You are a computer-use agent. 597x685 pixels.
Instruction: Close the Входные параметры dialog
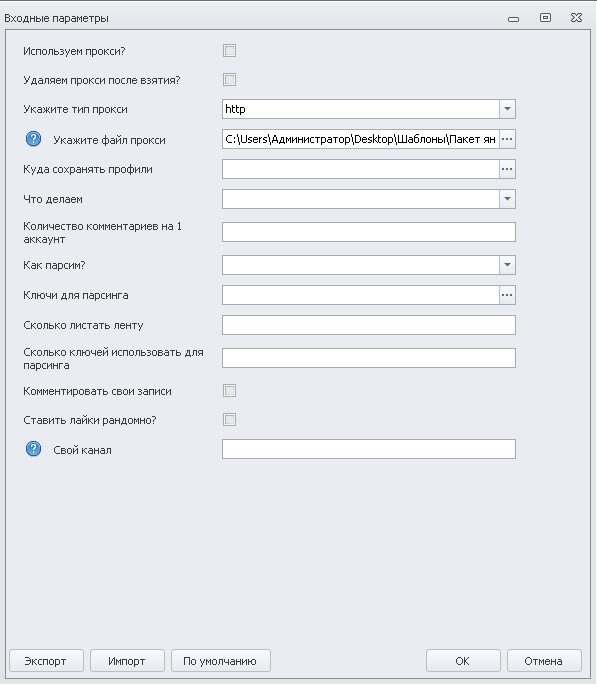(x=576, y=17)
